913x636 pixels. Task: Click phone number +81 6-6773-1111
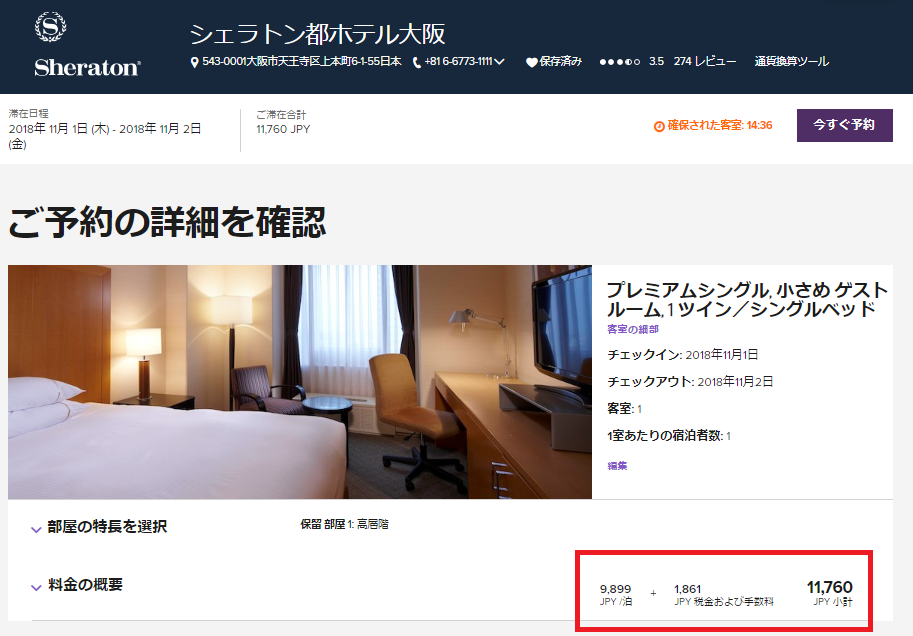pyautogui.click(x=458, y=62)
